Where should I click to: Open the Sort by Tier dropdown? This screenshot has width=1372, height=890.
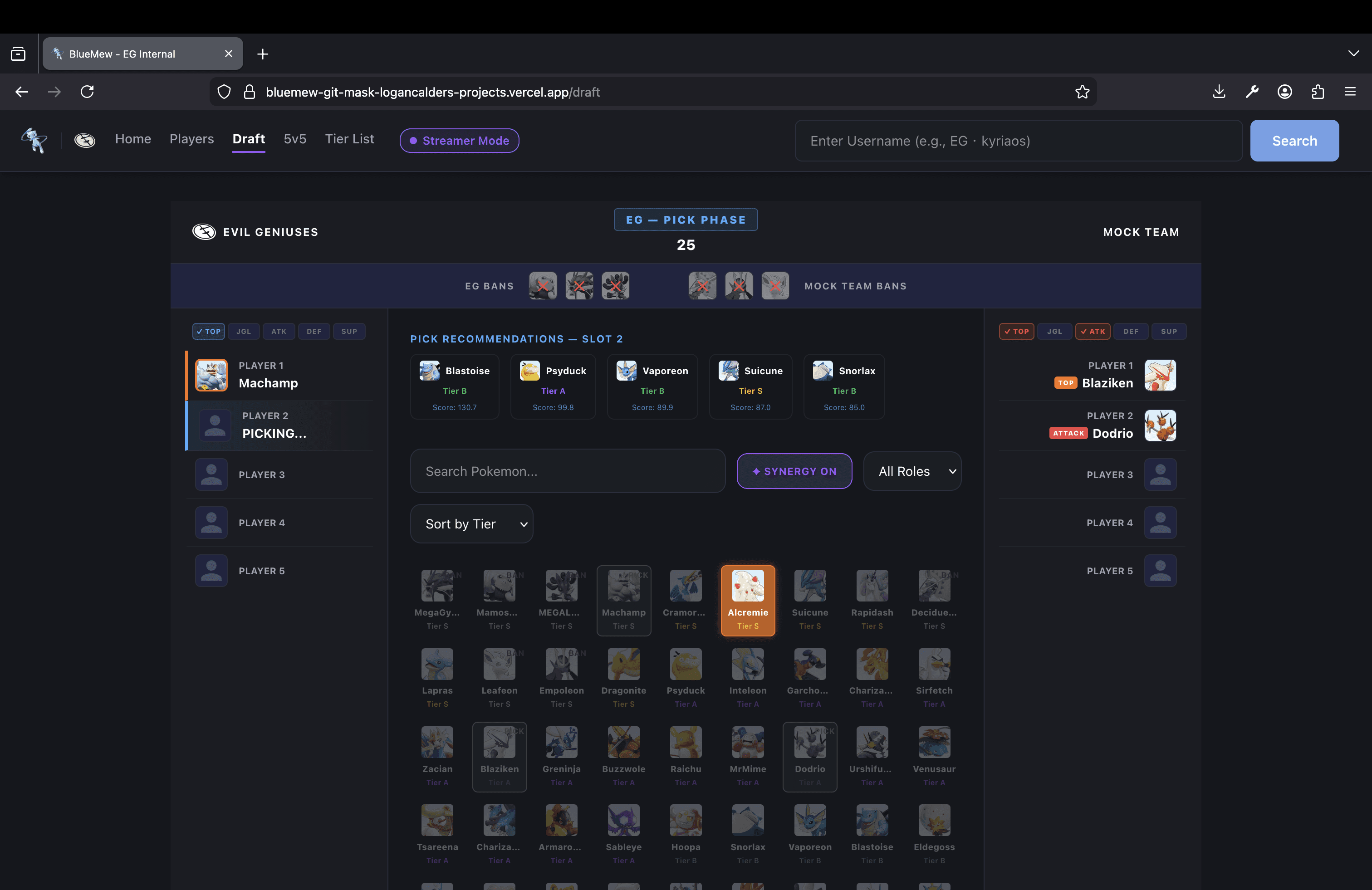pos(471,523)
